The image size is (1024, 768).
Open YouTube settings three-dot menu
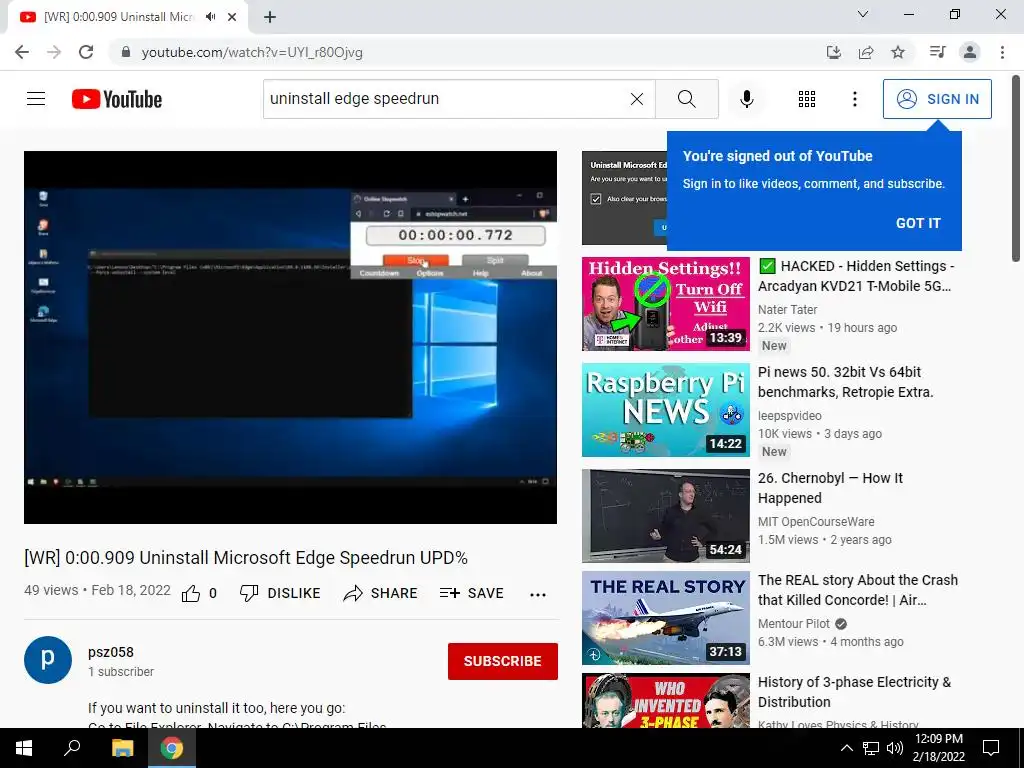[x=854, y=99]
